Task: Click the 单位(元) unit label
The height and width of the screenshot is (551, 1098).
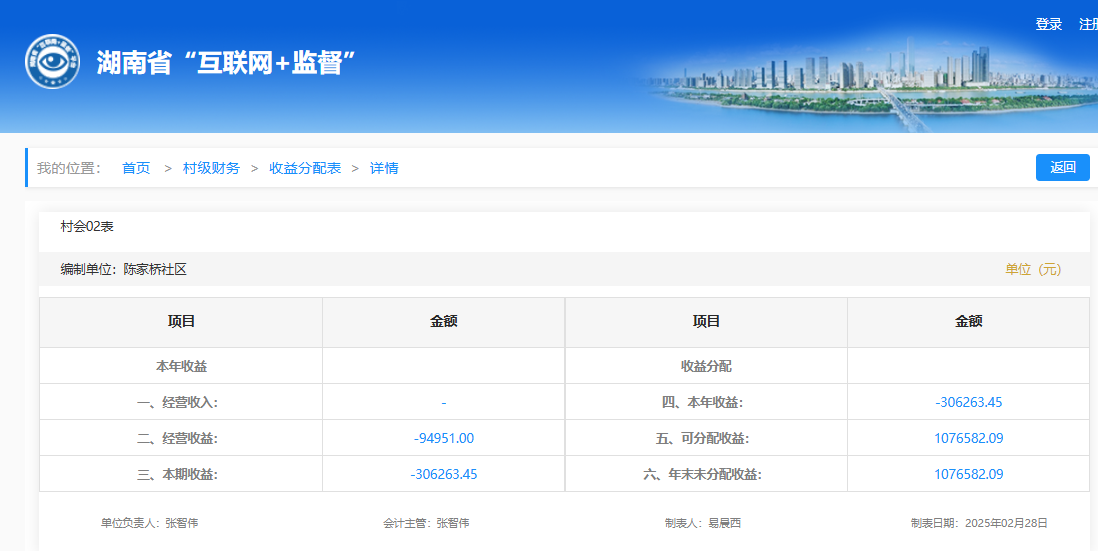Action: [1033, 270]
